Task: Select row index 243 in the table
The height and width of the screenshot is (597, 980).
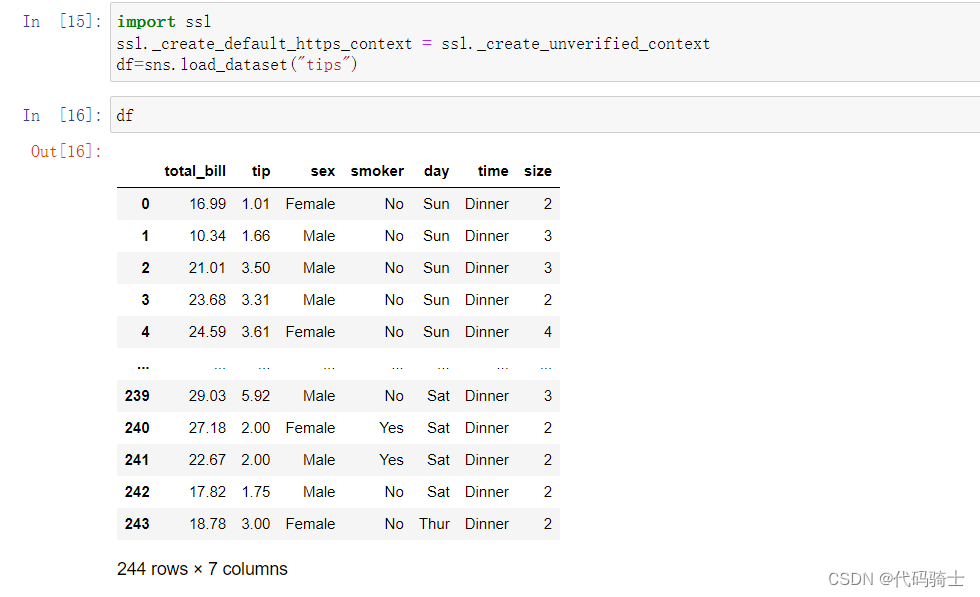Action: (136, 523)
